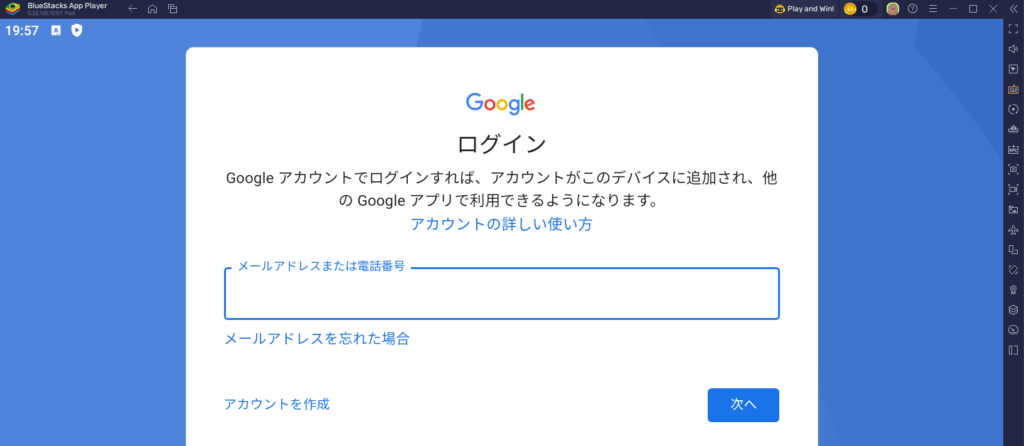Image resolution: width=1024 pixels, height=446 pixels.
Task: Open the hamburger menu in title bar
Action: click(932, 9)
